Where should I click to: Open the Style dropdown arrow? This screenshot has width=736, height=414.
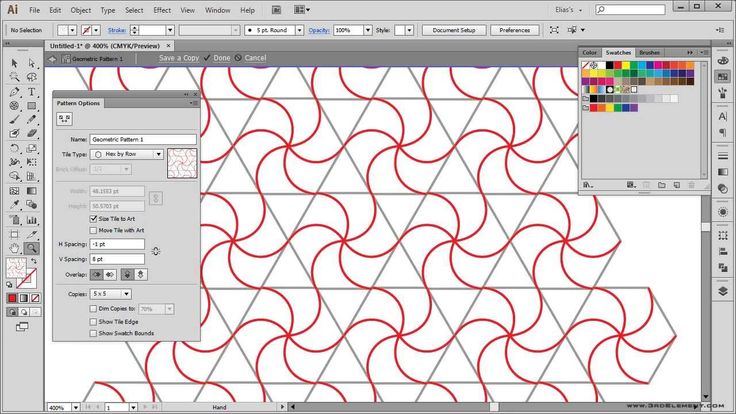pos(409,30)
